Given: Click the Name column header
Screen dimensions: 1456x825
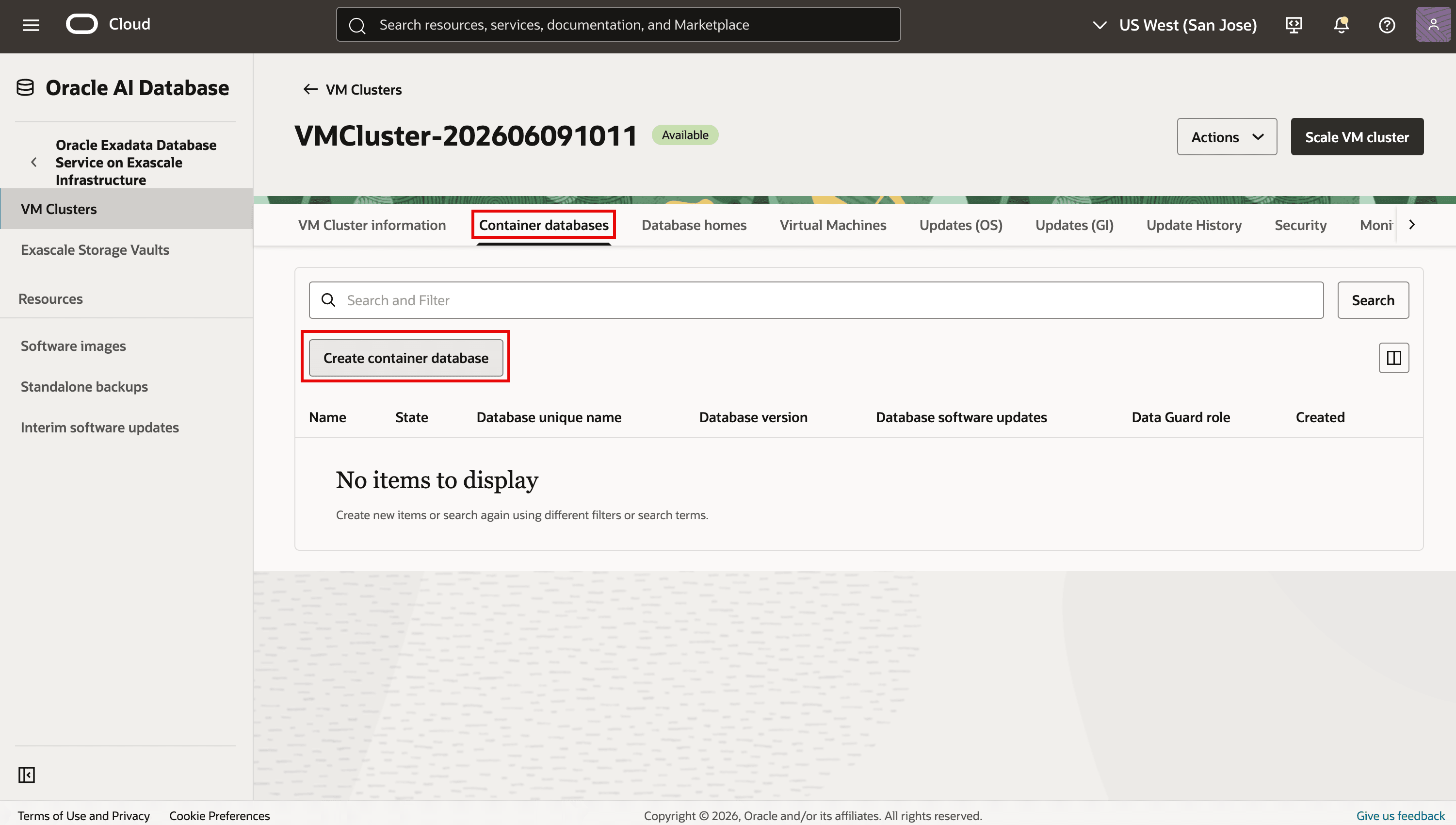Looking at the screenshot, I should point(327,417).
